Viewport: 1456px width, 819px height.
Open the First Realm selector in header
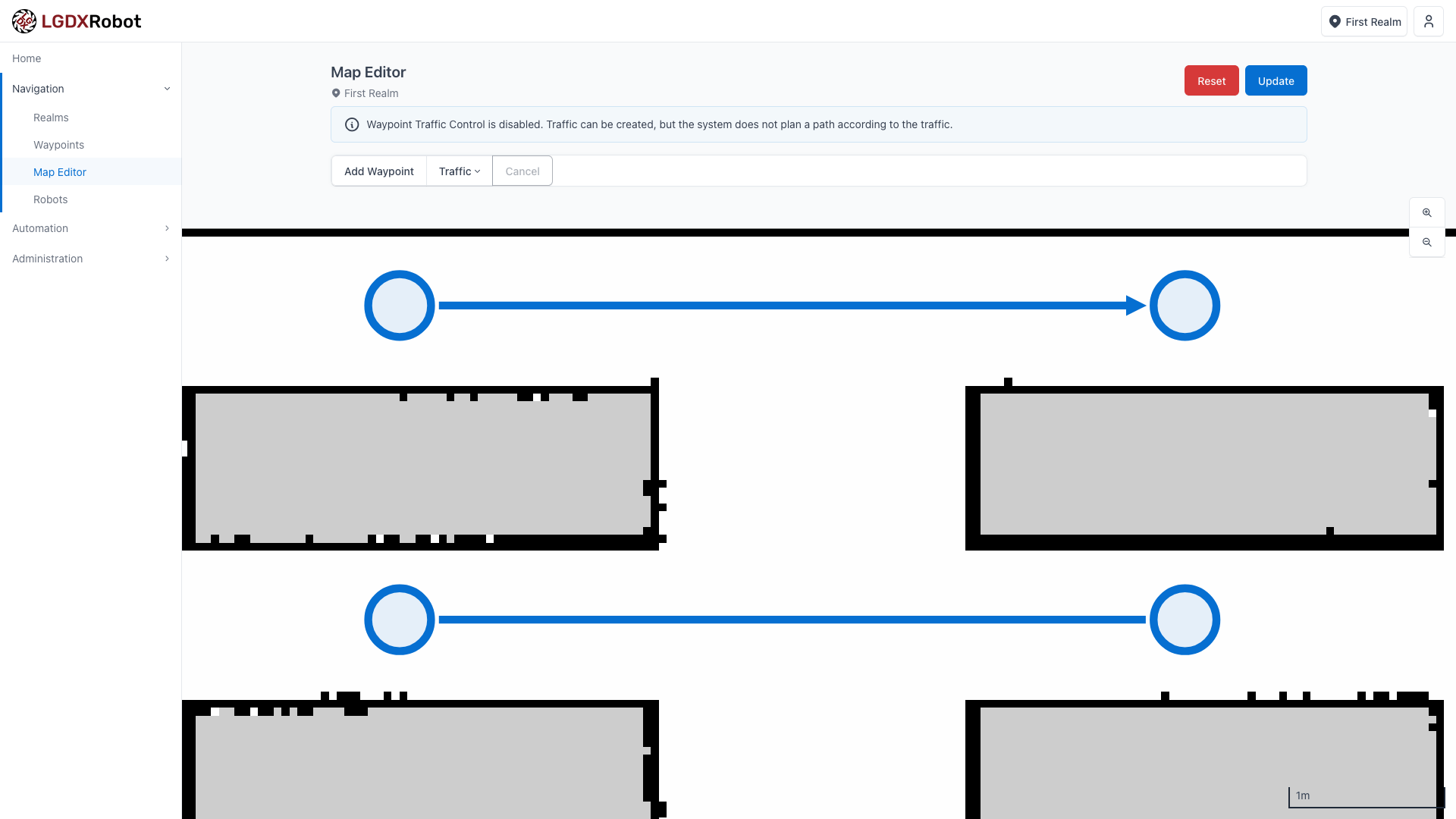pyautogui.click(x=1363, y=21)
